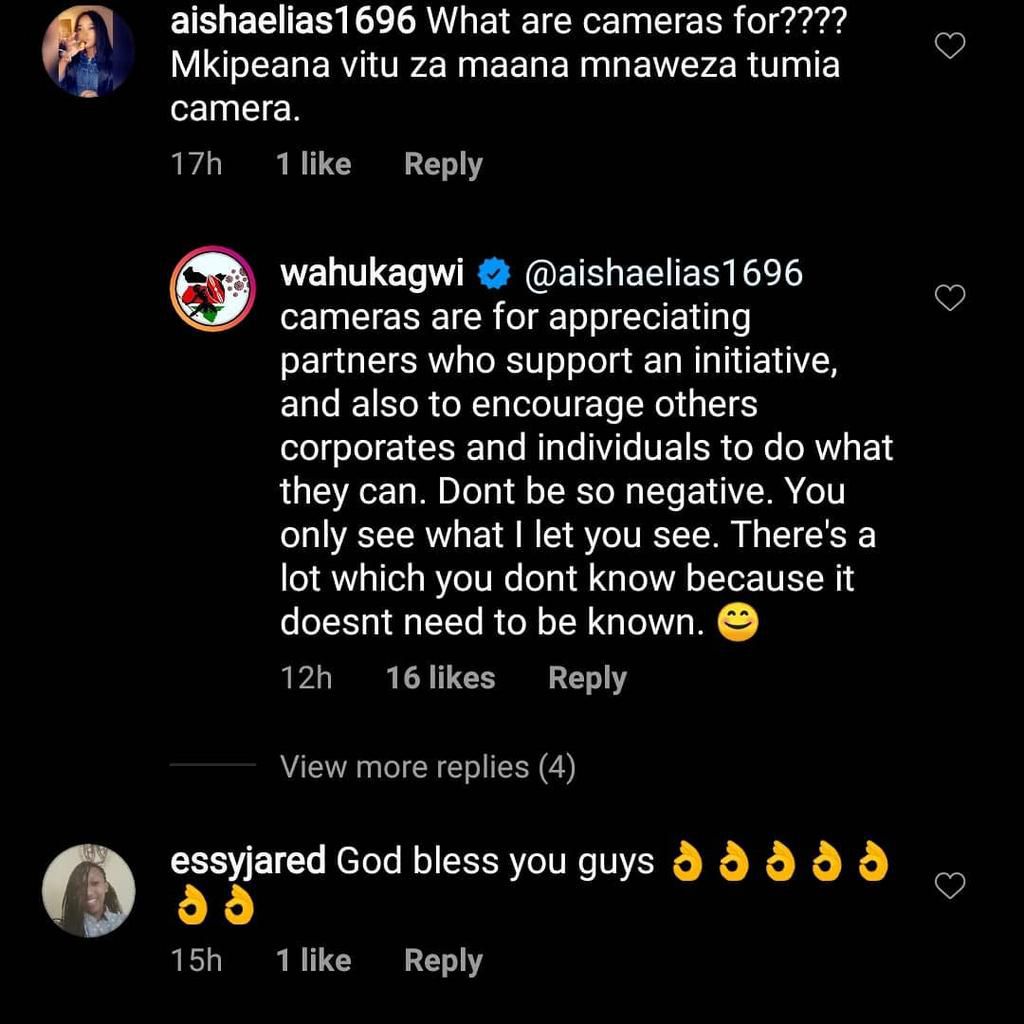The height and width of the screenshot is (1024, 1024).
Task: Reply to aishaelias1696's comment
Action: (443, 163)
